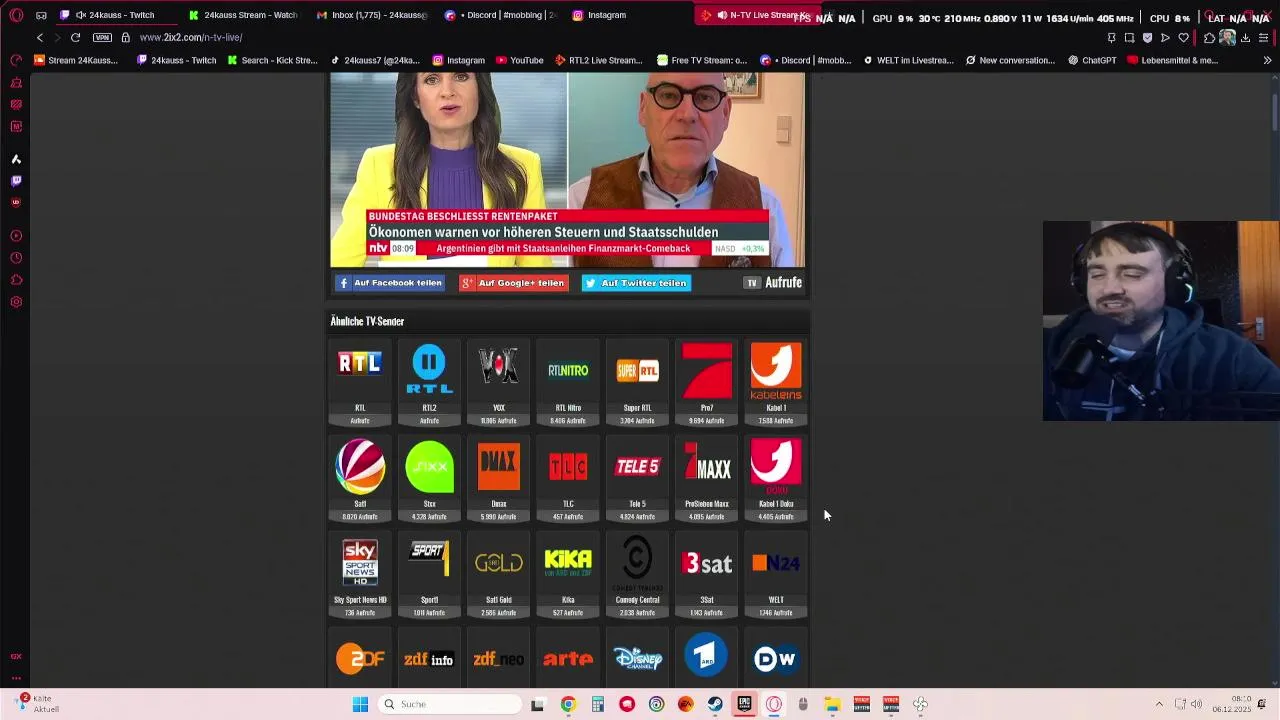The height and width of the screenshot is (720, 1280).
Task: Open the Pro7 channel logo
Action: pos(707,370)
